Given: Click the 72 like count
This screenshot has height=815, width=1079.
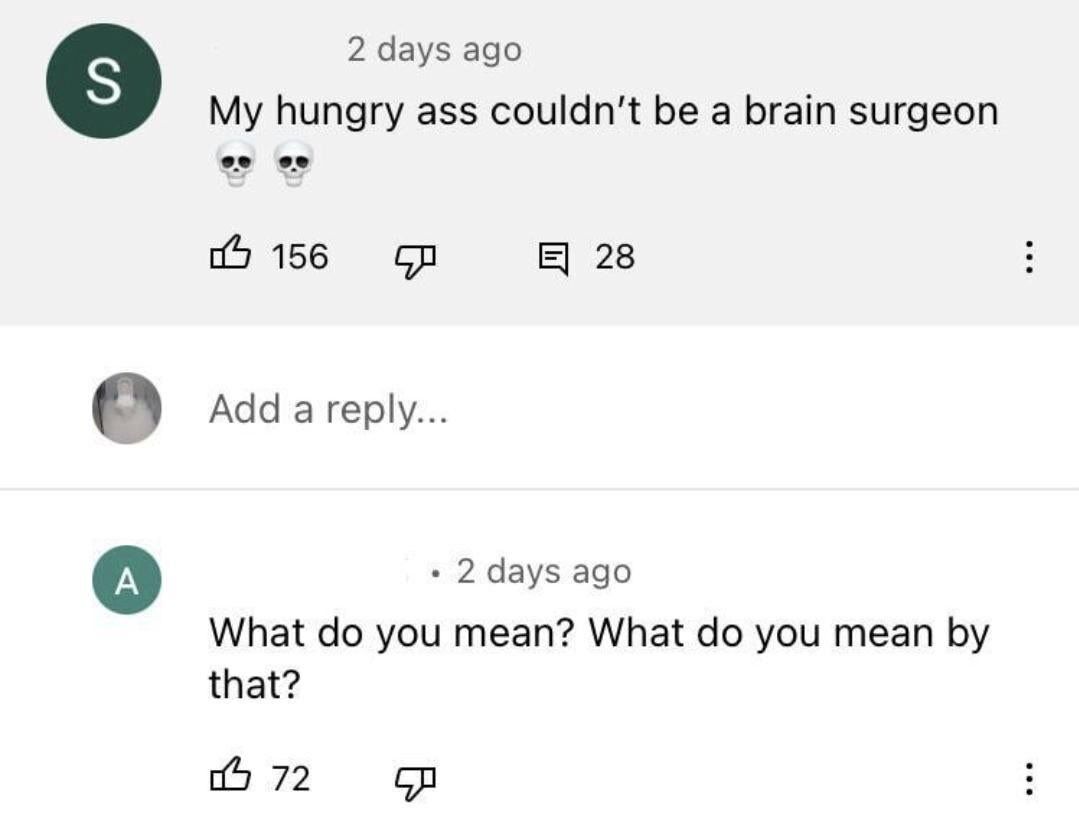Looking at the screenshot, I should (x=290, y=778).
